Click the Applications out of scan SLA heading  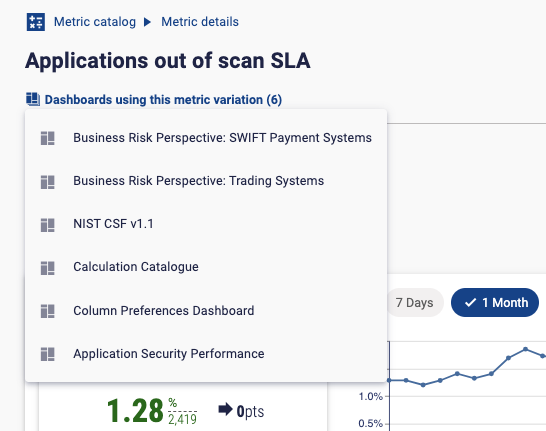pos(168,61)
